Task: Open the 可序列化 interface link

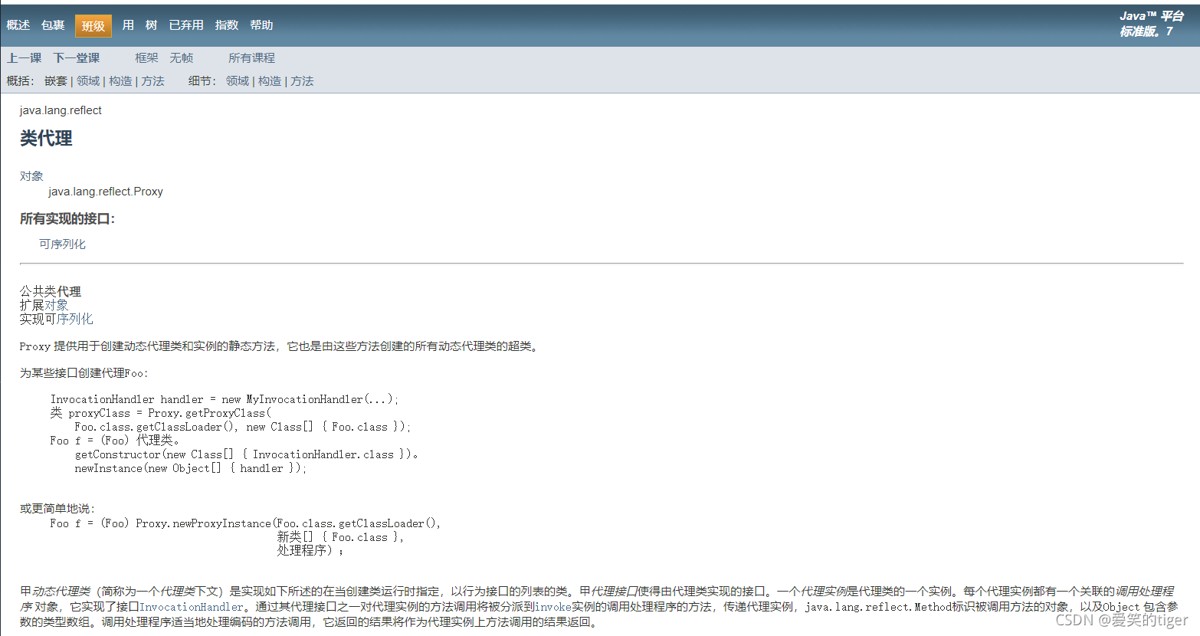Action: (63, 244)
